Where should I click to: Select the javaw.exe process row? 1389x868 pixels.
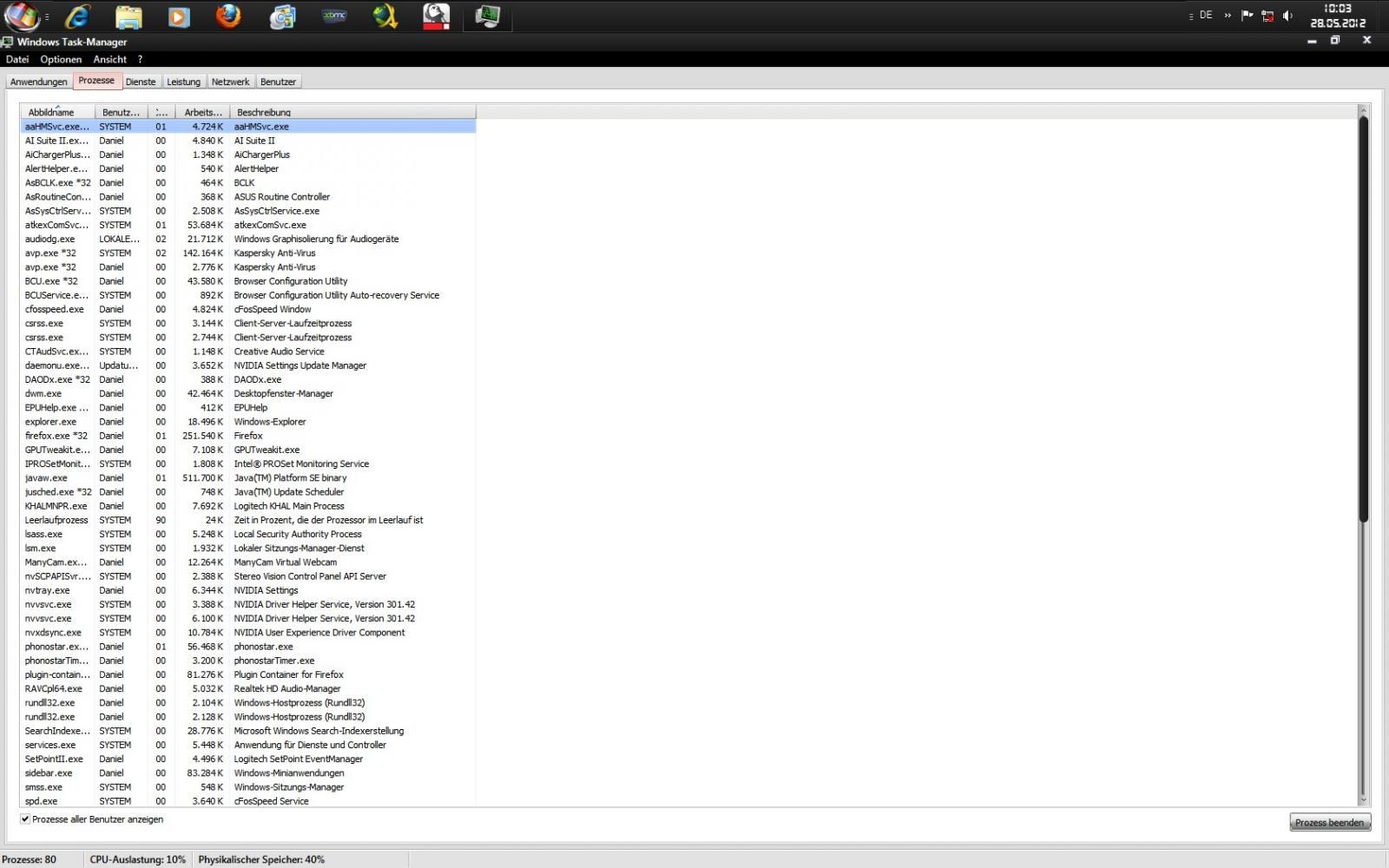click(x=248, y=478)
